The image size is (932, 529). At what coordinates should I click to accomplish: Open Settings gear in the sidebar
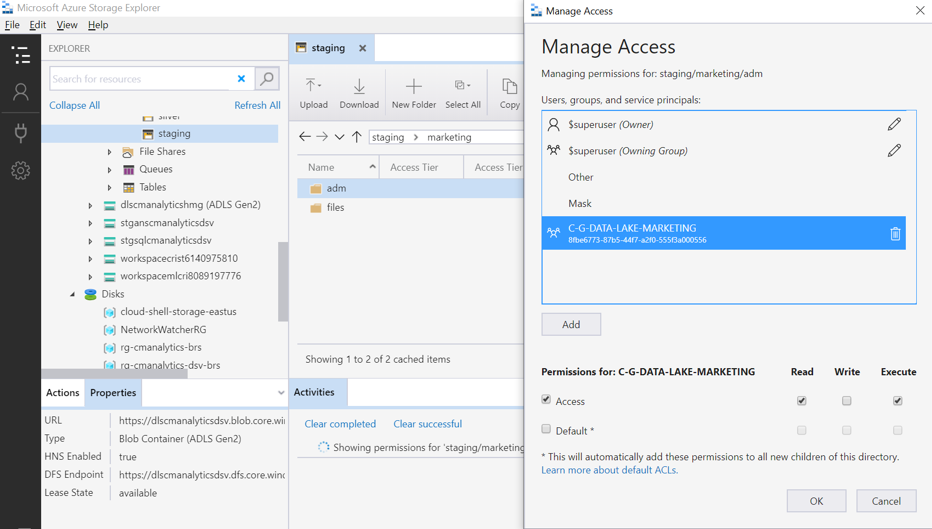tap(21, 171)
